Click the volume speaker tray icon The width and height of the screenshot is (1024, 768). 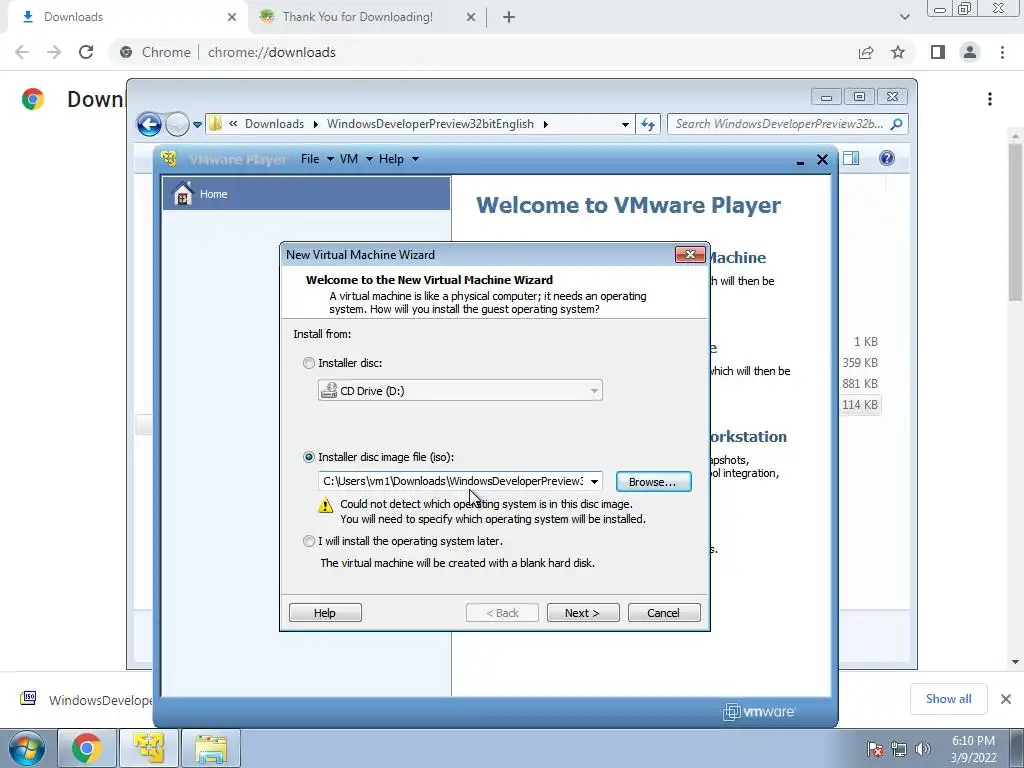point(923,749)
